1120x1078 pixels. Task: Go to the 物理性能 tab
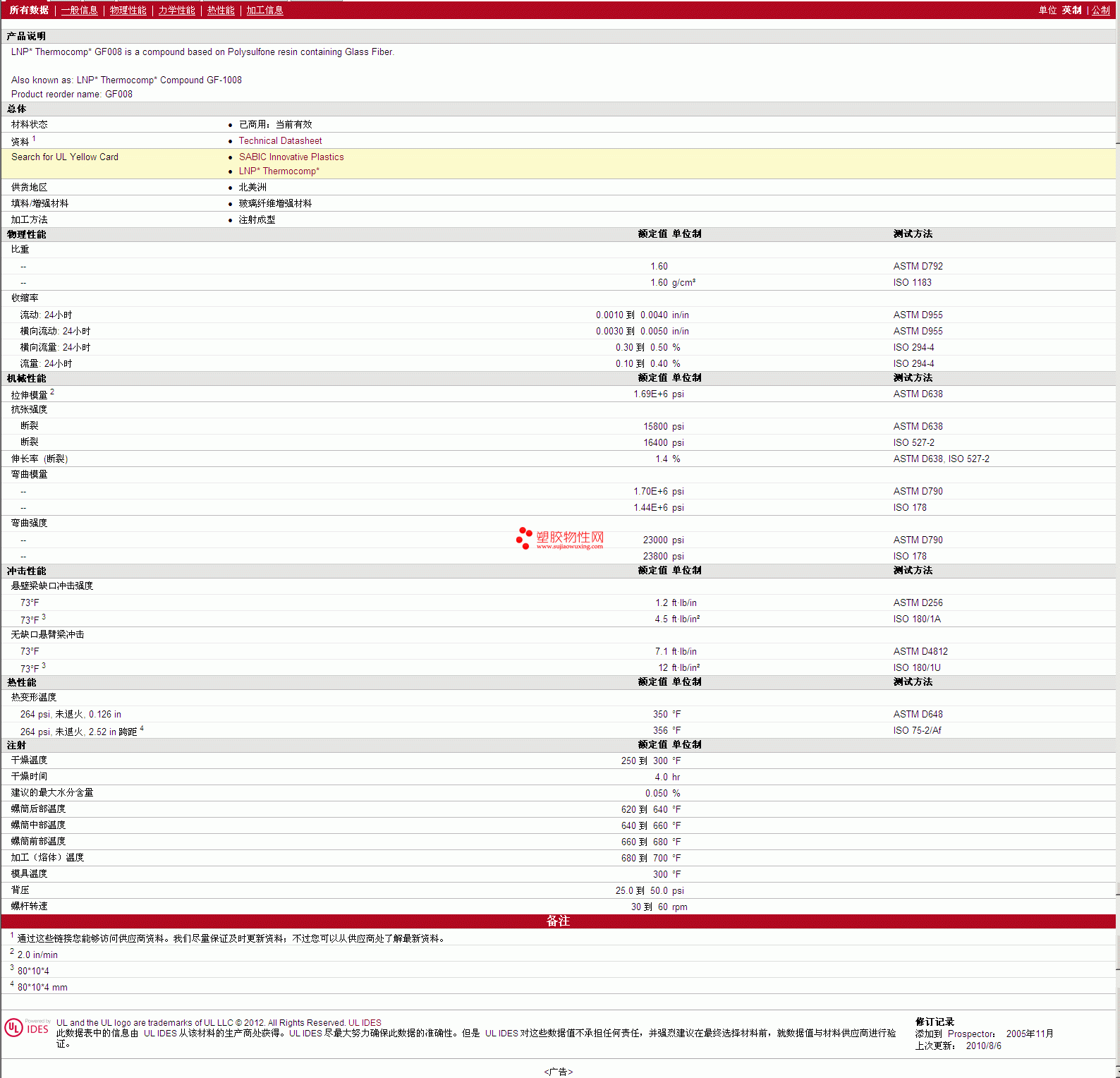tap(128, 10)
